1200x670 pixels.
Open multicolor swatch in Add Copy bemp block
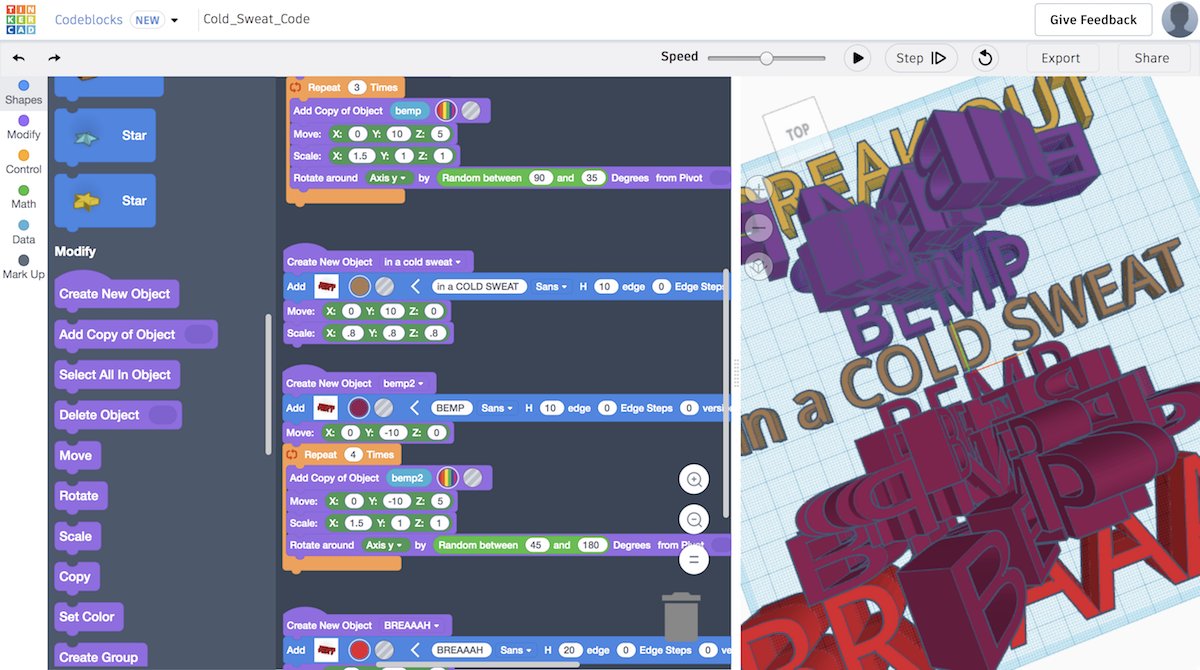click(x=446, y=111)
